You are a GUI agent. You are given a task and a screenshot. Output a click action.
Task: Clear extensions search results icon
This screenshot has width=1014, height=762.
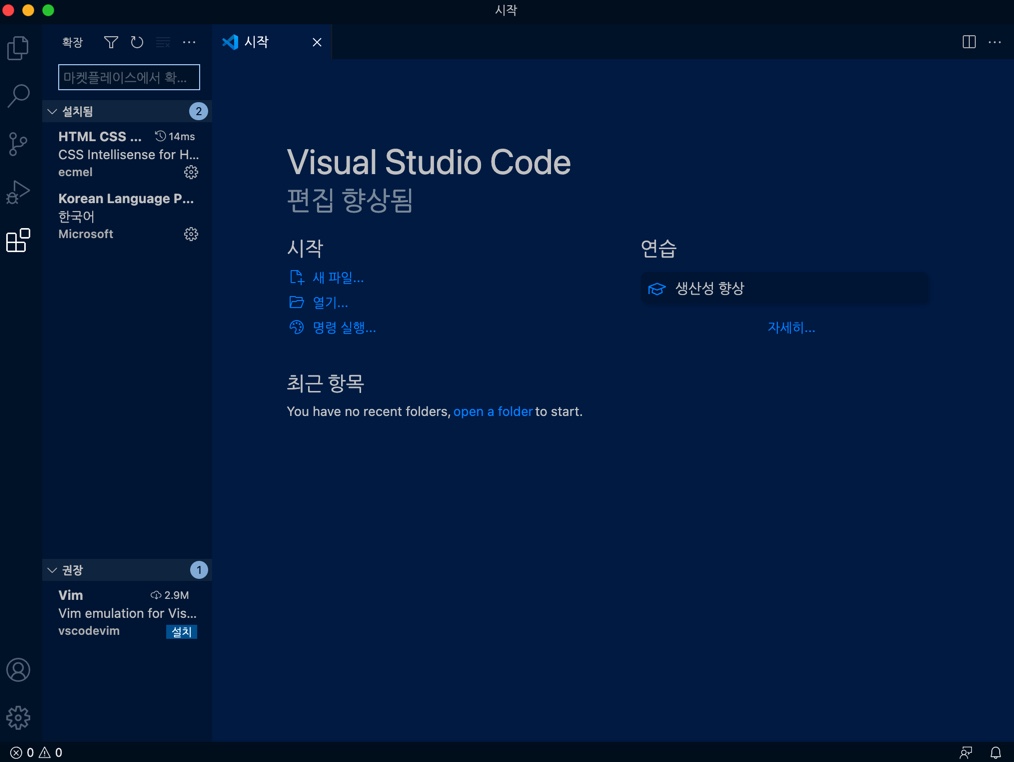(163, 42)
